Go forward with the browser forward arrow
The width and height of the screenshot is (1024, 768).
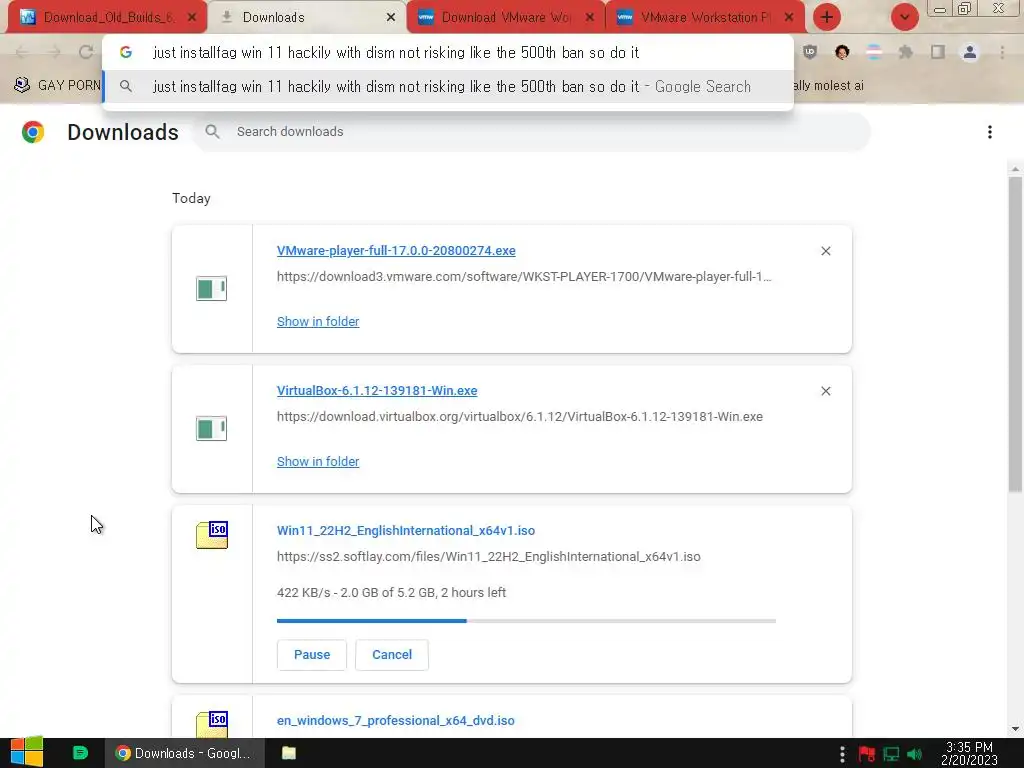click(x=54, y=52)
